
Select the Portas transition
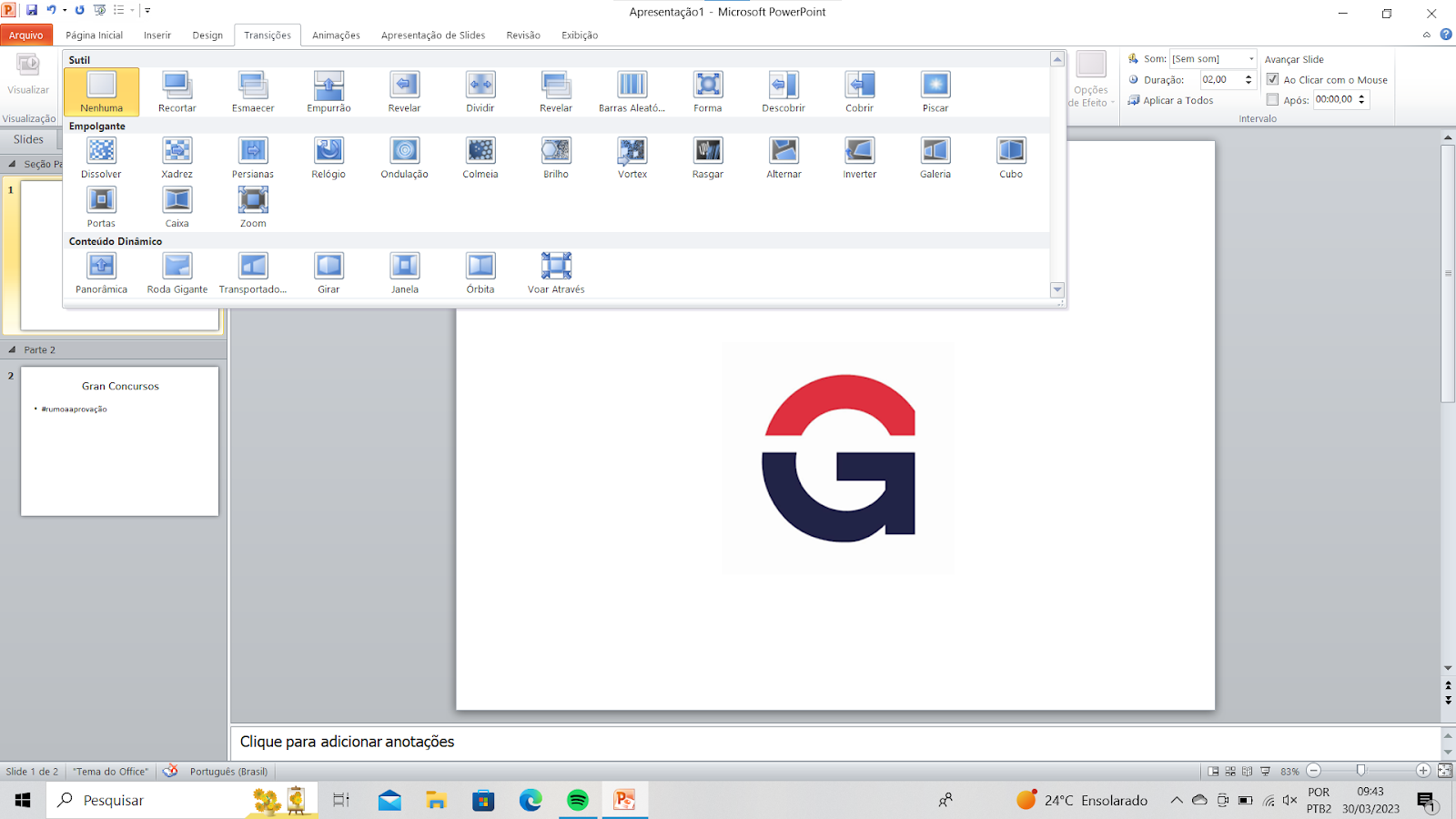click(x=101, y=207)
